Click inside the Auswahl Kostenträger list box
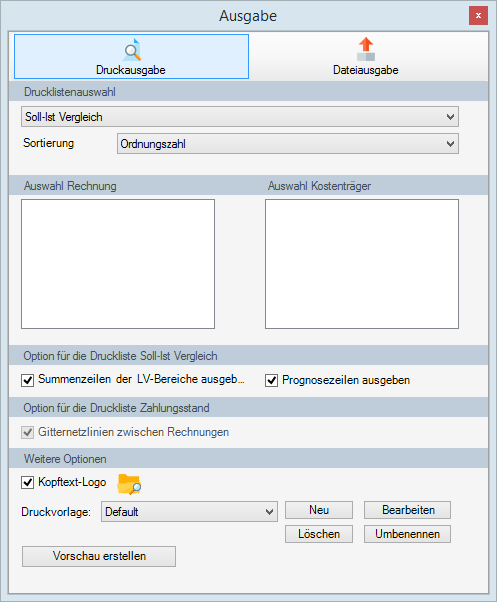The height and width of the screenshot is (602, 497). pyautogui.click(x=362, y=264)
